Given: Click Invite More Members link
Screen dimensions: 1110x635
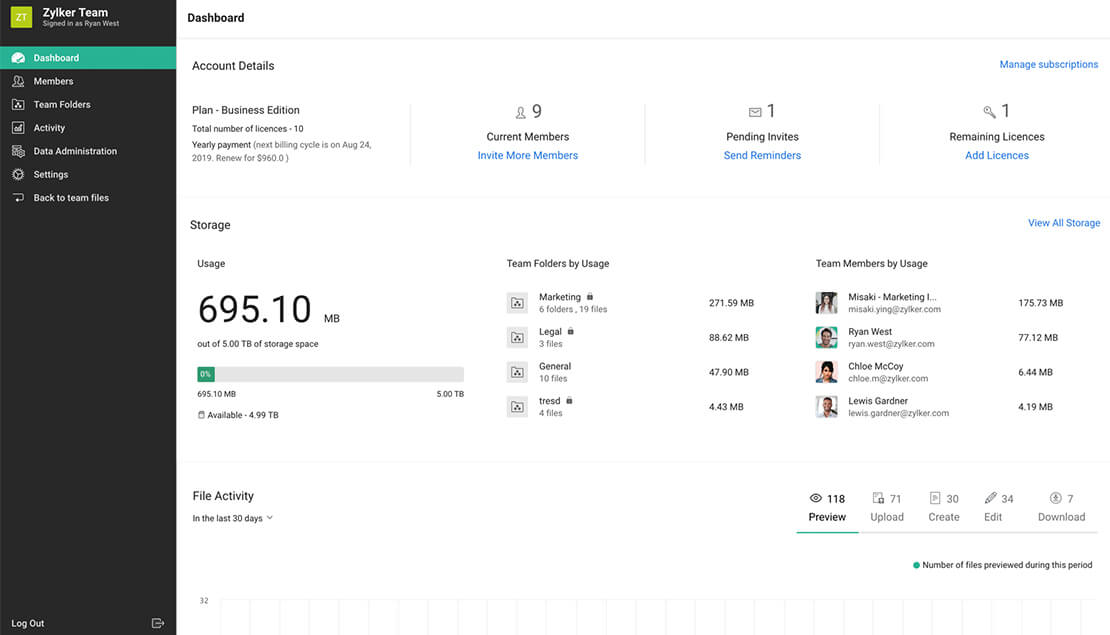Looking at the screenshot, I should [527, 155].
